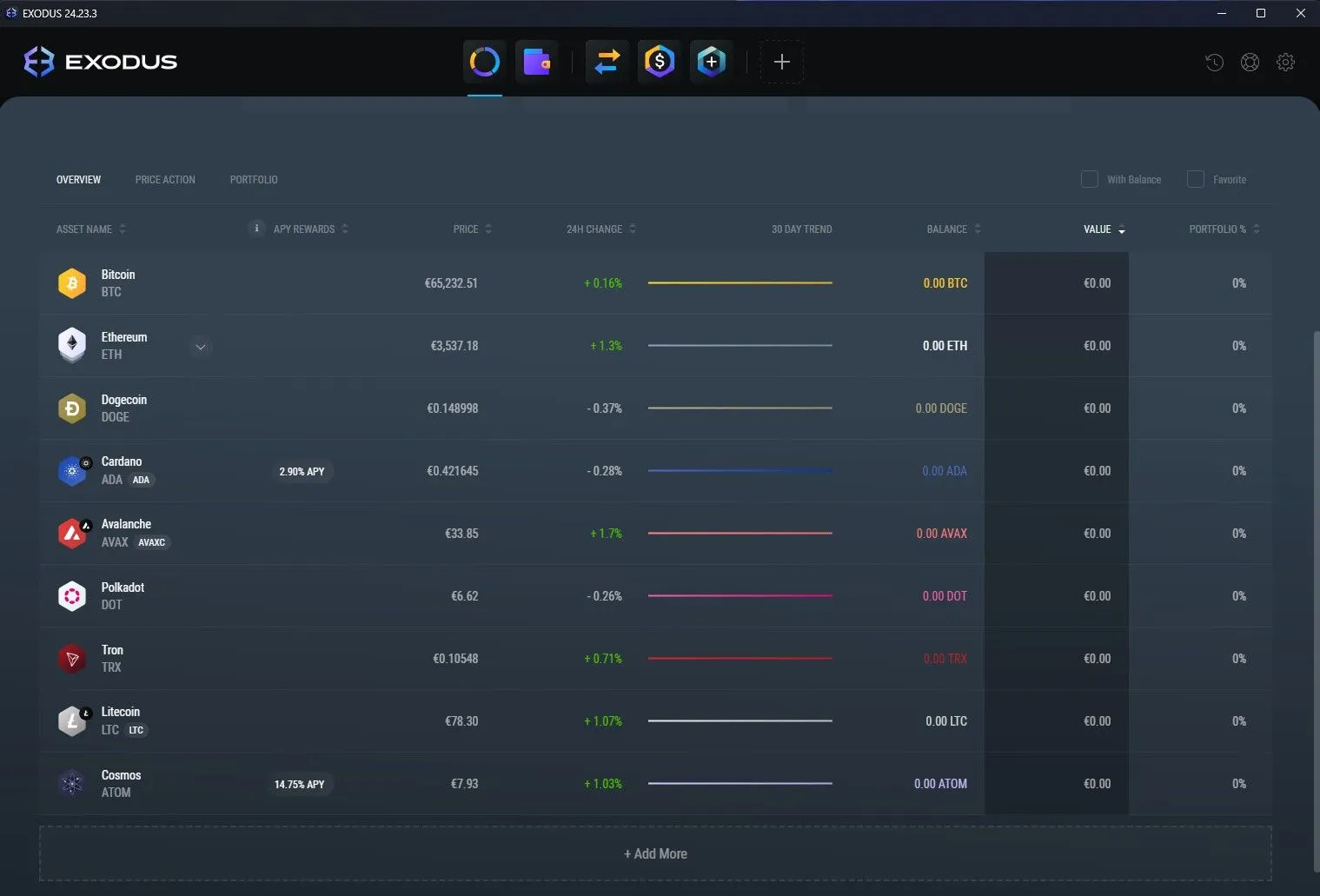This screenshot has width=1320, height=896.
Task: Open the Earn rewards hexagon icon
Action: click(x=711, y=61)
